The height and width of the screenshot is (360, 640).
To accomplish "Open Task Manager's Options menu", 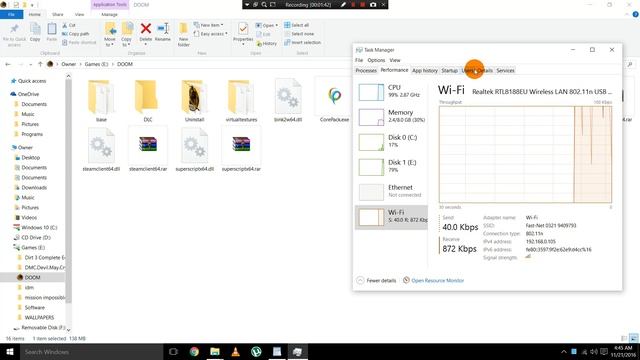I will 376,60.
